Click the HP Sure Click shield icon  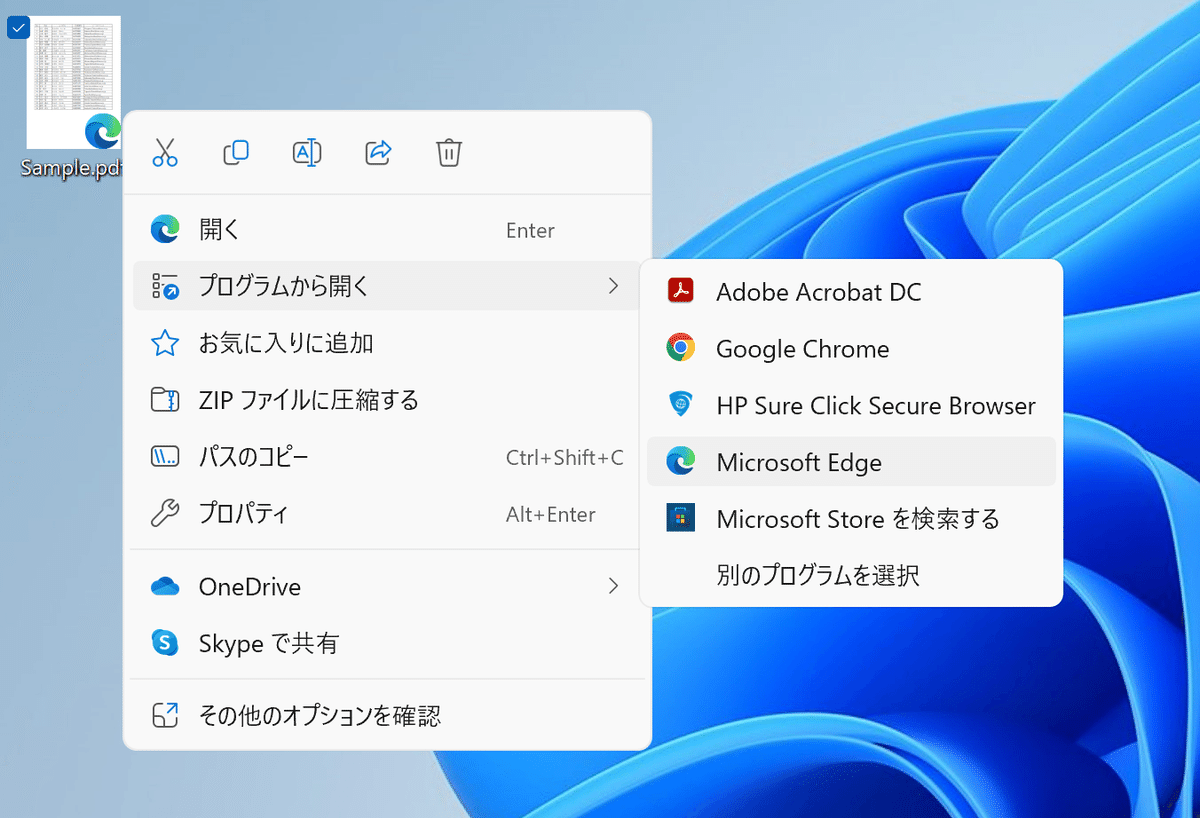point(681,405)
